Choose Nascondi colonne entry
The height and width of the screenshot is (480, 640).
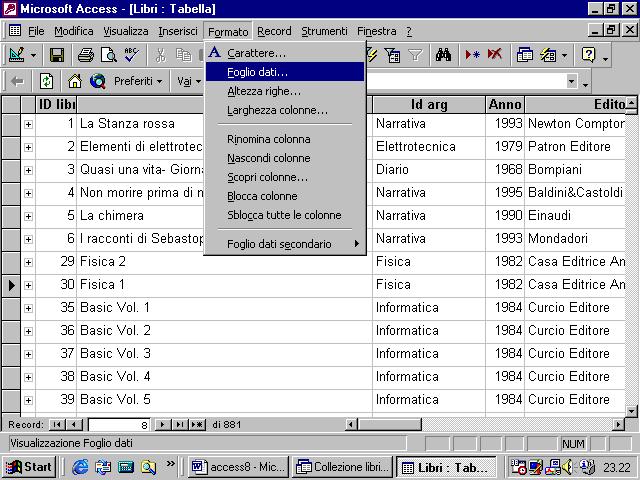coord(285,158)
